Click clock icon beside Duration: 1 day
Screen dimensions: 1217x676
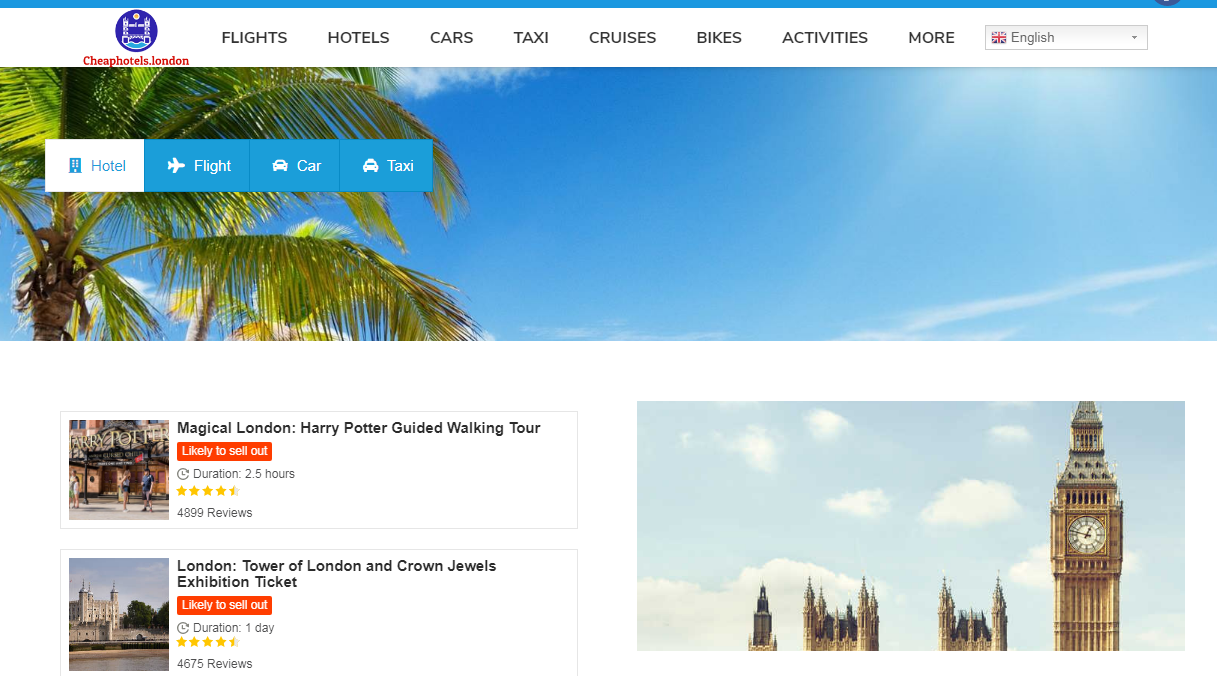coord(183,628)
